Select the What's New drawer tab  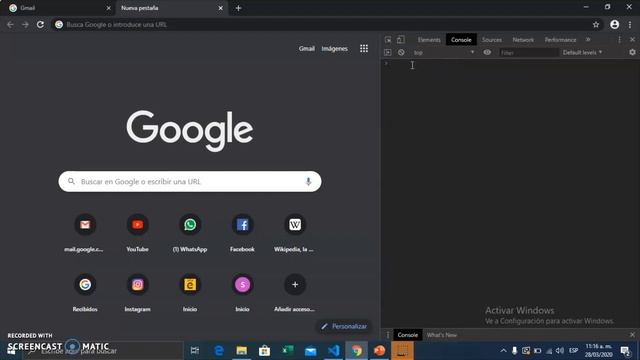442,335
